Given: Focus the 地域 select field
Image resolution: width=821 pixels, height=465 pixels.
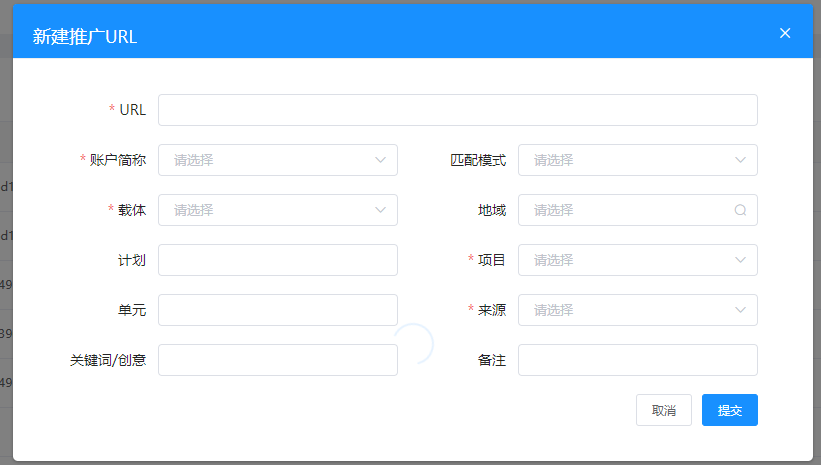Looking at the screenshot, I should click(x=638, y=210).
